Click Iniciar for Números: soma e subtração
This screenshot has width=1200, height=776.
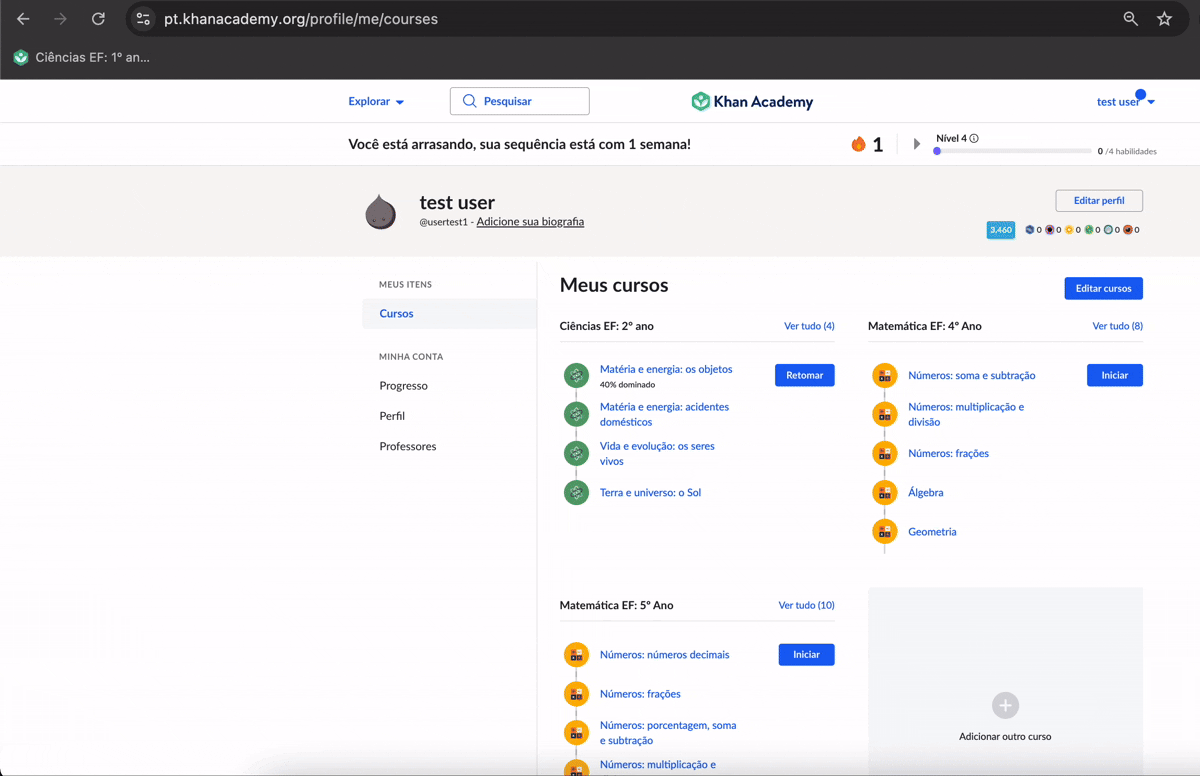click(x=1114, y=375)
